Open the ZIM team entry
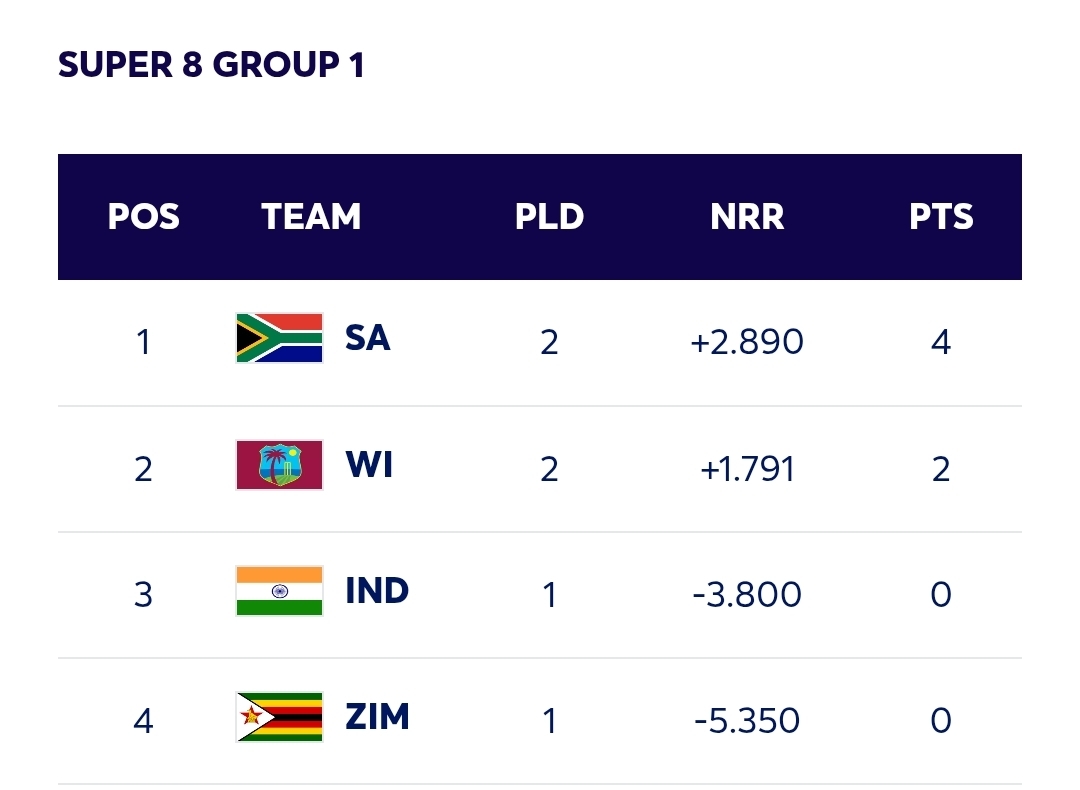Image resolution: width=1080 pixels, height=790 pixels. pyautogui.click(x=377, y=717)
